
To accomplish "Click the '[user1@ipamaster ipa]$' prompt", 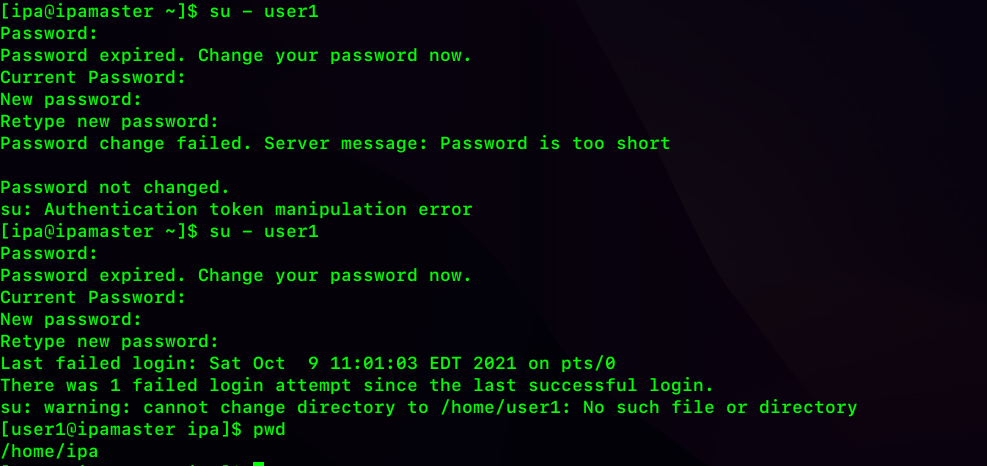I will 121,431.
